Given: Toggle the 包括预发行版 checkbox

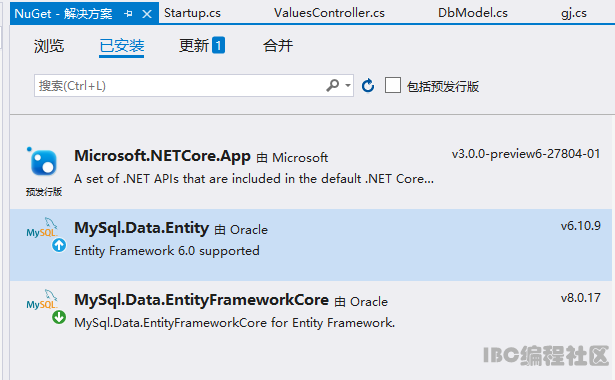Looking at the screenshot, I should 393,85.
